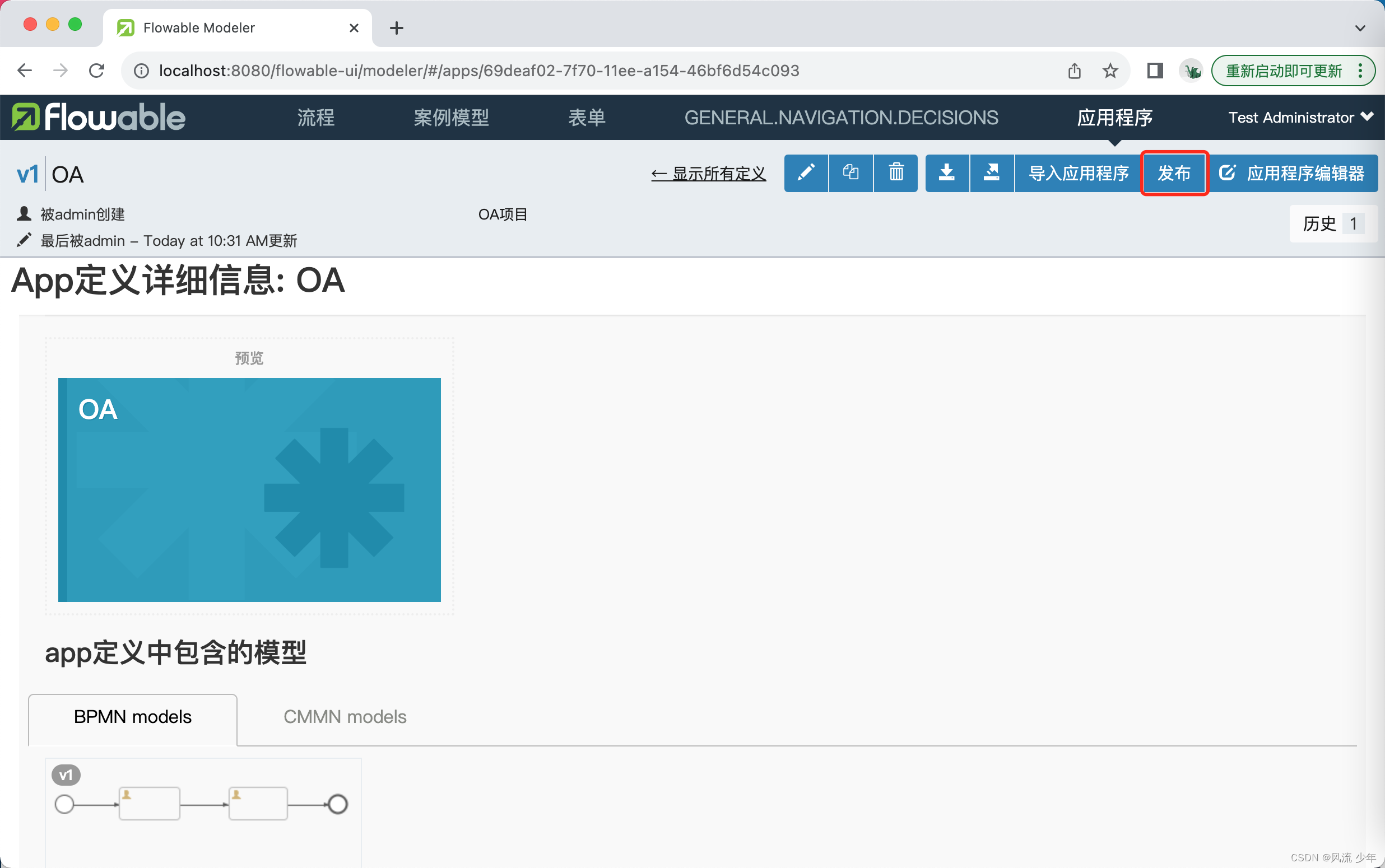This screenshot has height=868, width=1385.
Task: Reload the page with the refresh icon
Action: (96, 70)
